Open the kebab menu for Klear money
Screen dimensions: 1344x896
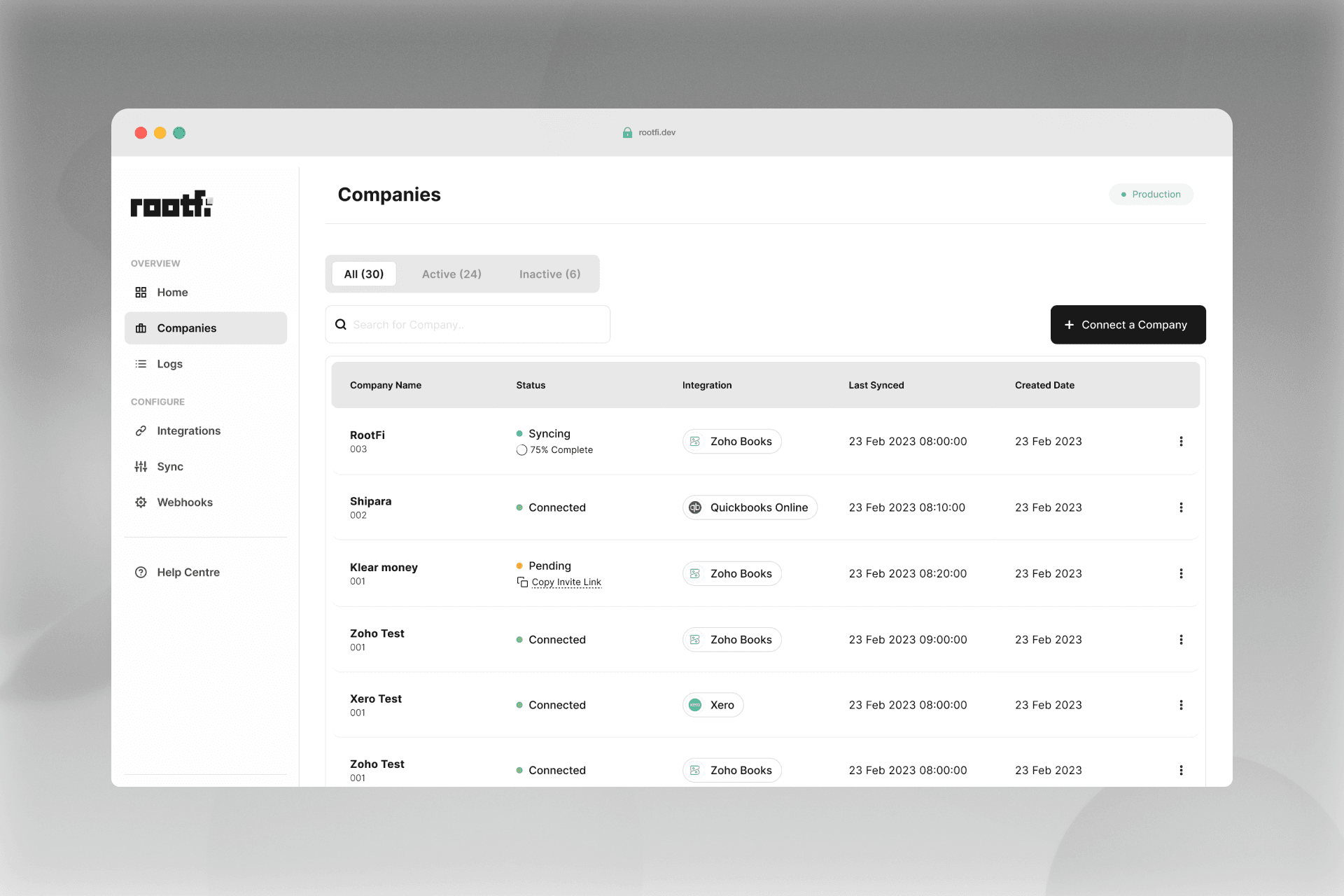[x=1181, y=573]
